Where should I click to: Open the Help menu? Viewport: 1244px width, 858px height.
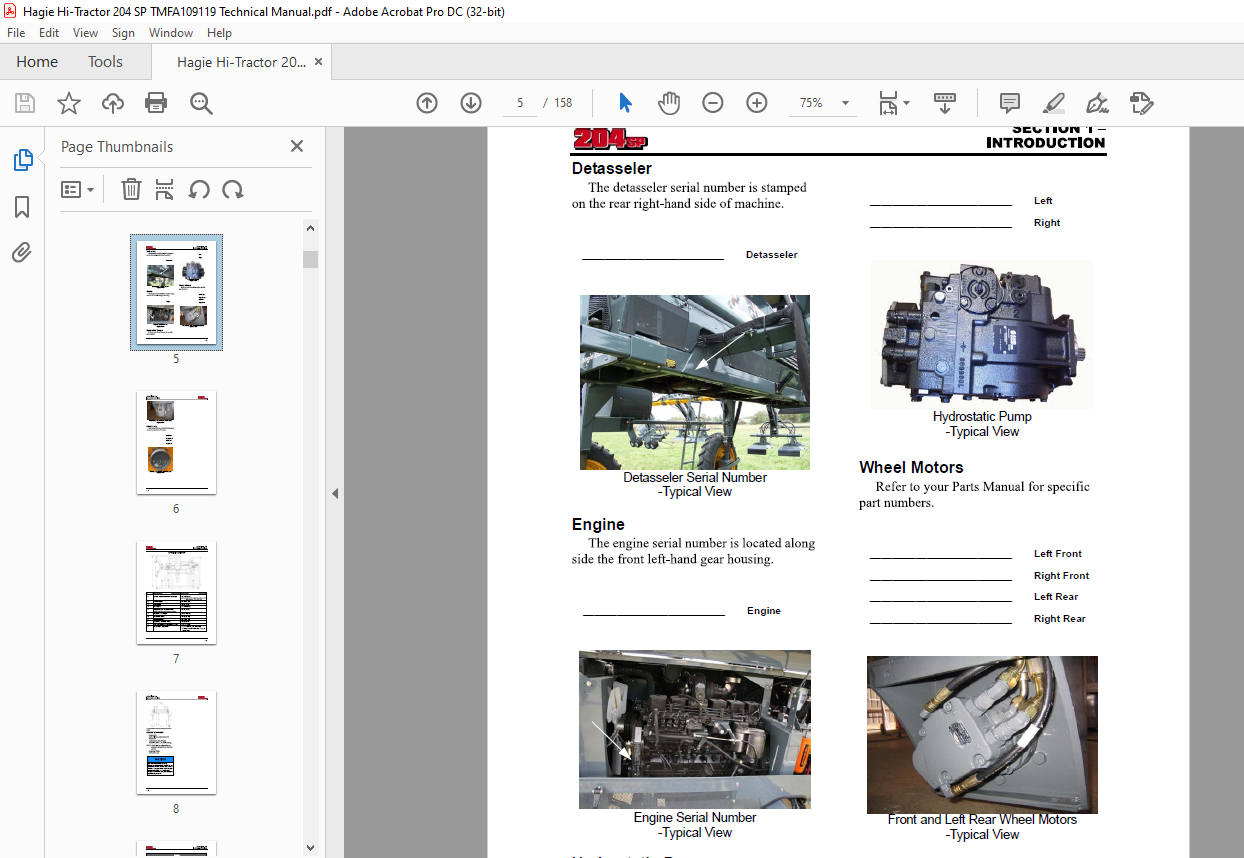219,33
